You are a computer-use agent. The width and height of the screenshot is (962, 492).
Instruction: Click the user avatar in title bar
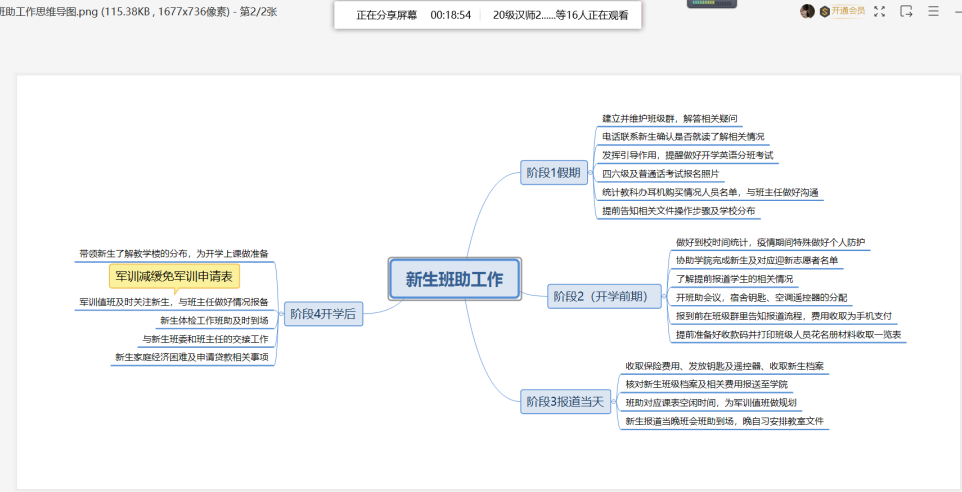point(807,11)
